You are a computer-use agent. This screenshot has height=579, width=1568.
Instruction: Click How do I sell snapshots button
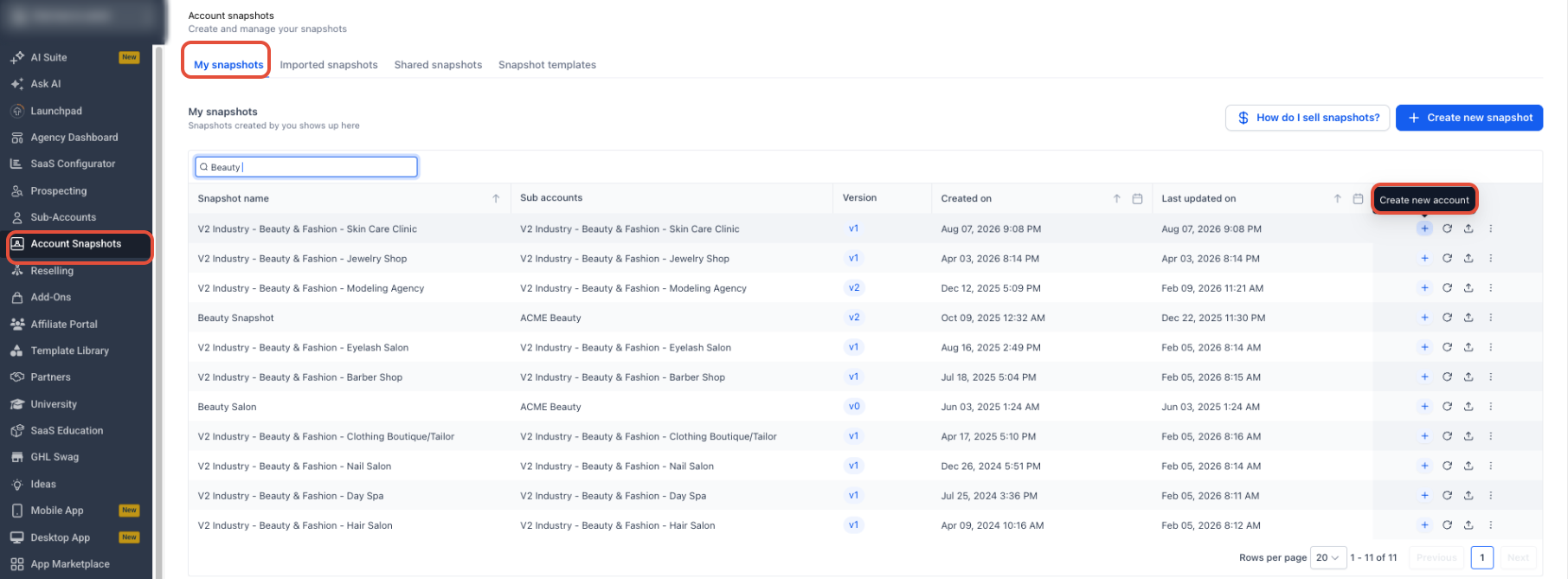[1308, 118]
